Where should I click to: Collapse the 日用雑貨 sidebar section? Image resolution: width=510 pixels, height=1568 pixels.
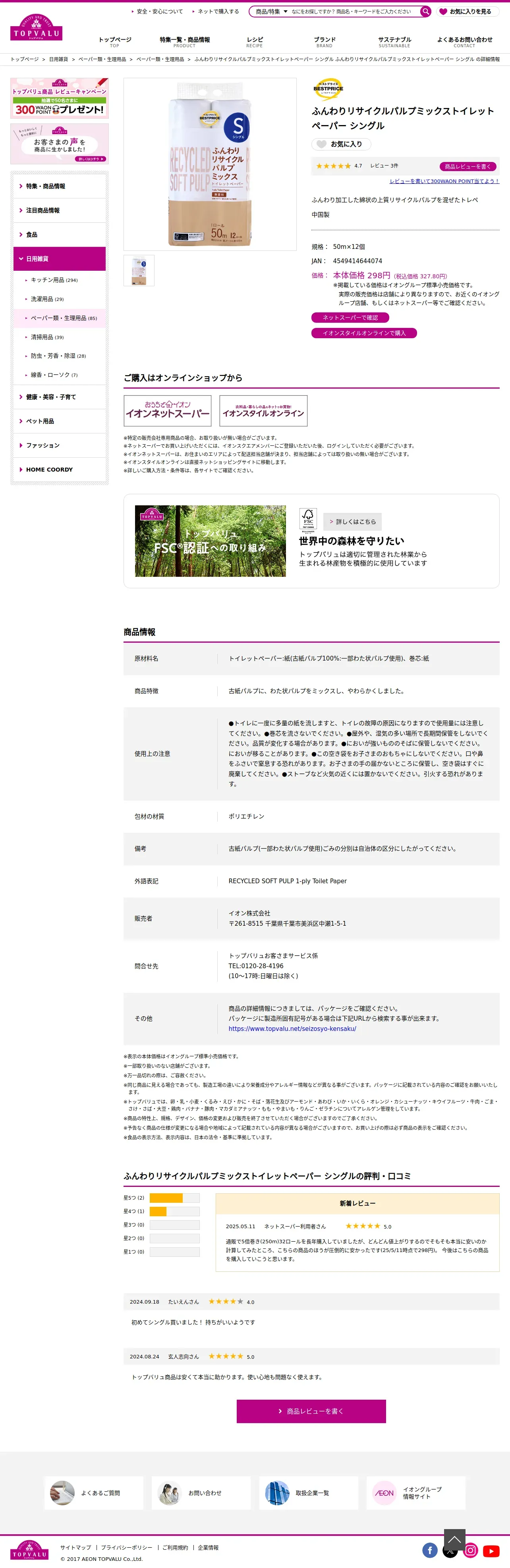pyautogui.click(x=60, y=259)
